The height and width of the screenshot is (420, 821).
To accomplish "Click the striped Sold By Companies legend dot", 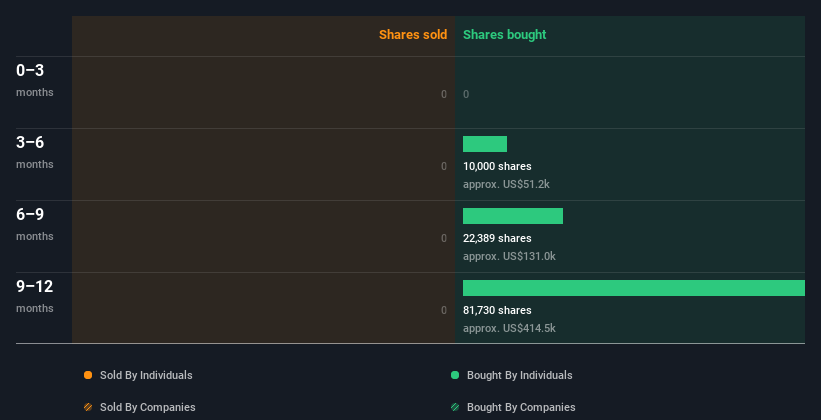I will (88, 407).
